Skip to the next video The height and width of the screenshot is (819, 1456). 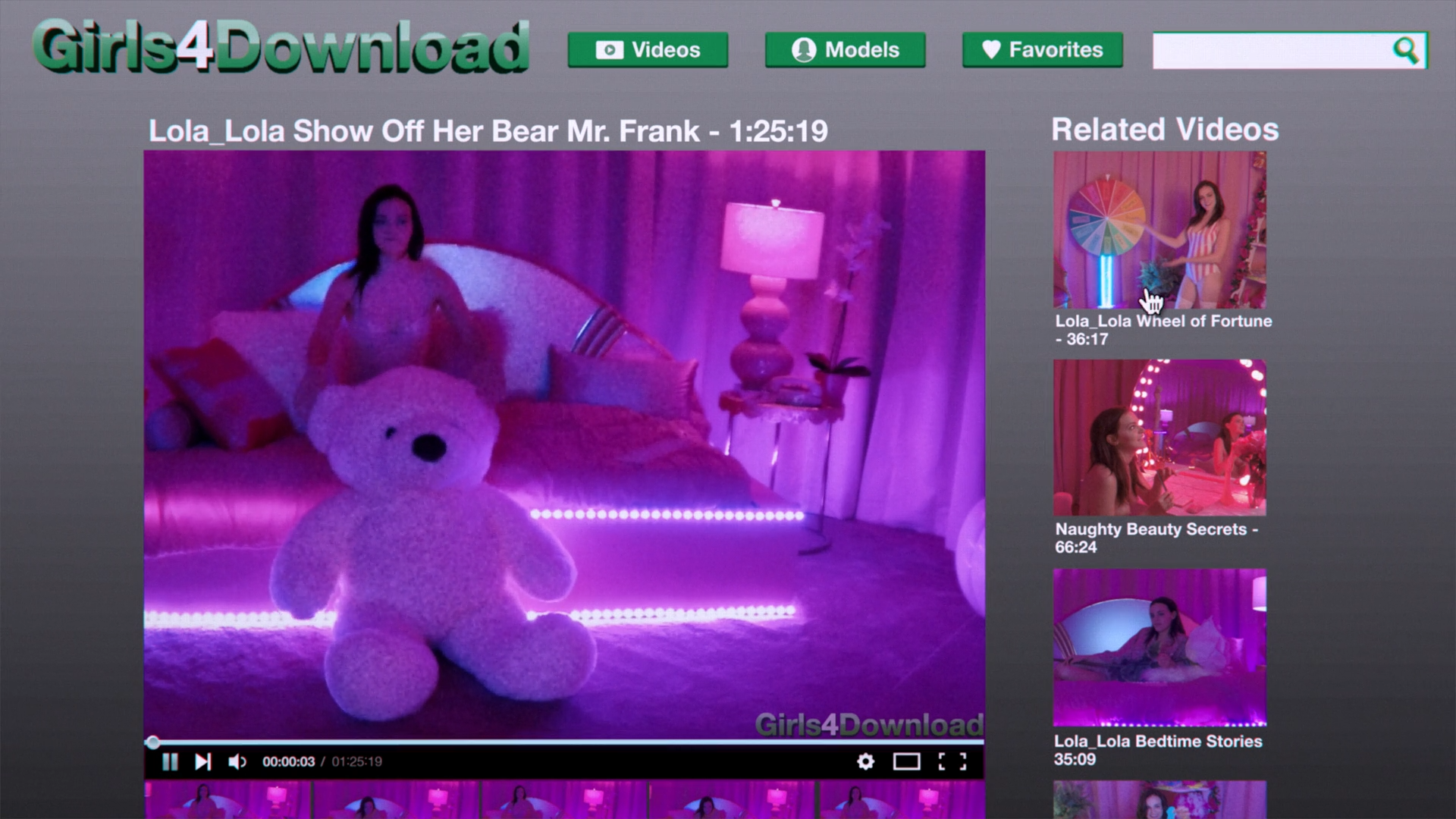pyautogui.click(x=202, y=761)
